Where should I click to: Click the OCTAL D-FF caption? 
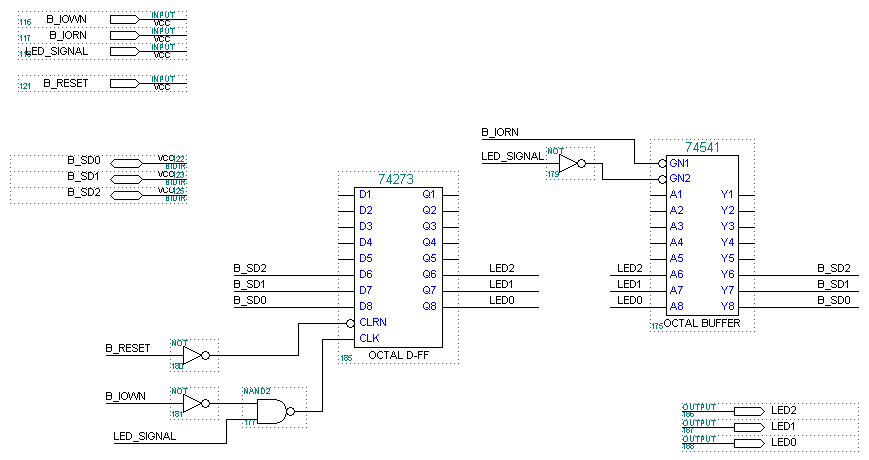coord(399,355)
